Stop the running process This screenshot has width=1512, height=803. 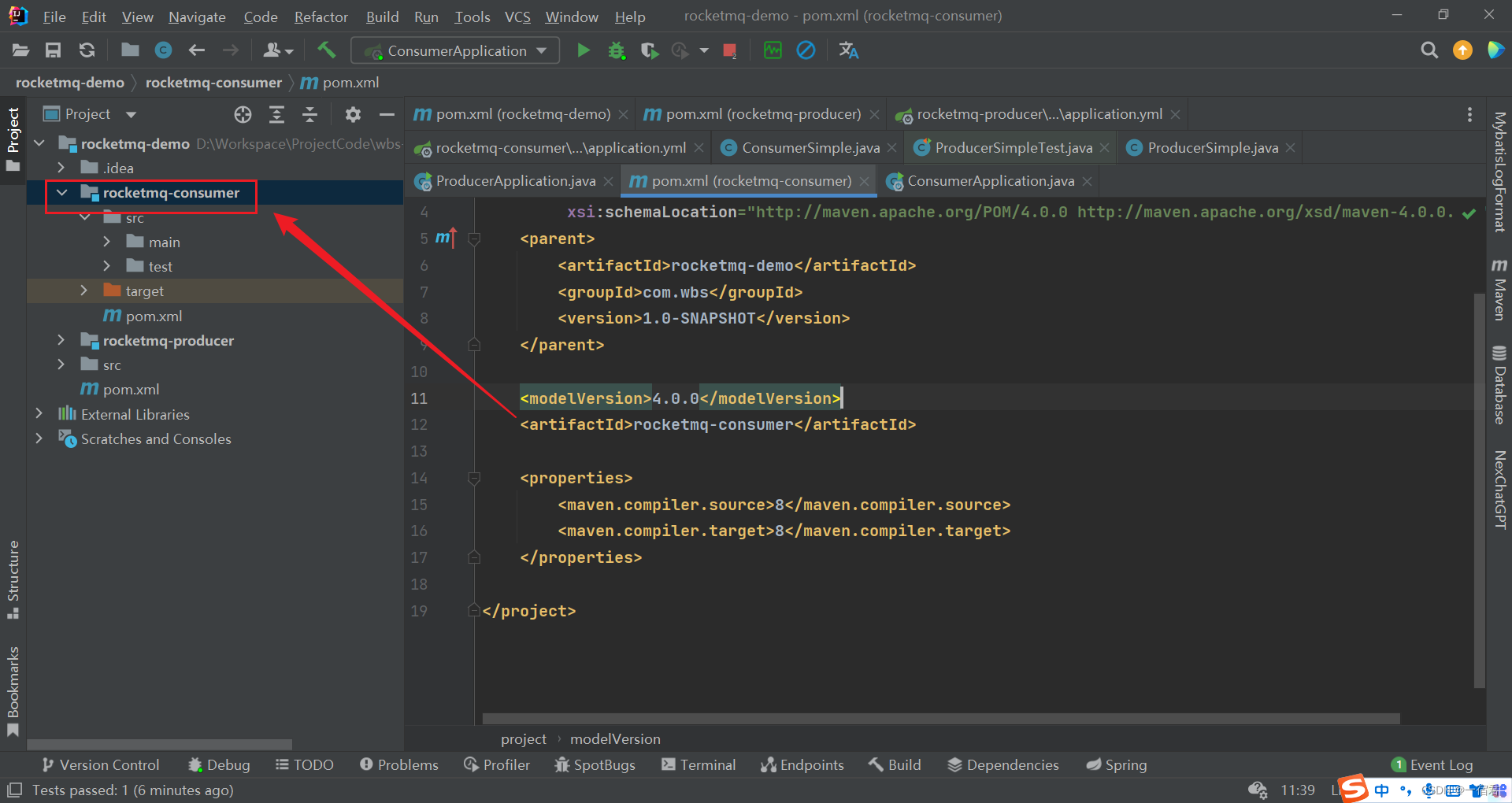[x=730, y=51]
